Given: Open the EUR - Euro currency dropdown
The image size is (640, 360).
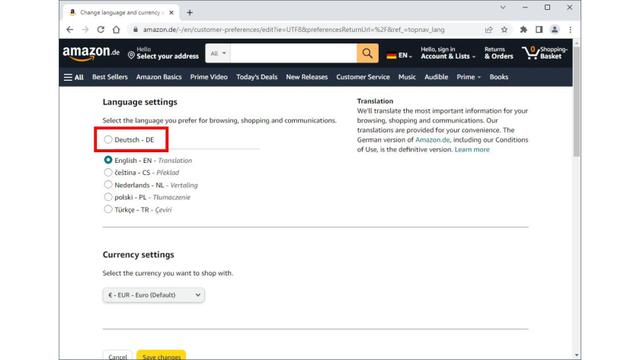Looking at the screenshot, I should 153,295.
